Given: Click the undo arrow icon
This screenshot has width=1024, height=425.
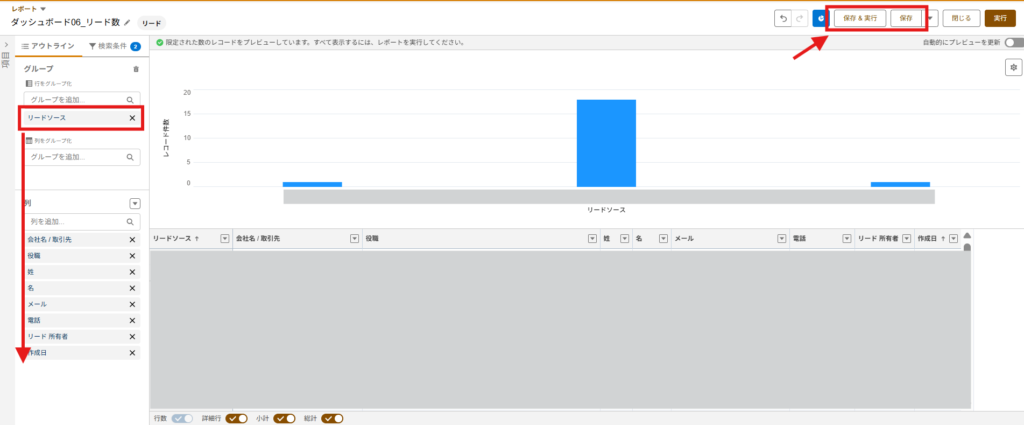Looking at the screenshot, I should (x=783, y=18).
